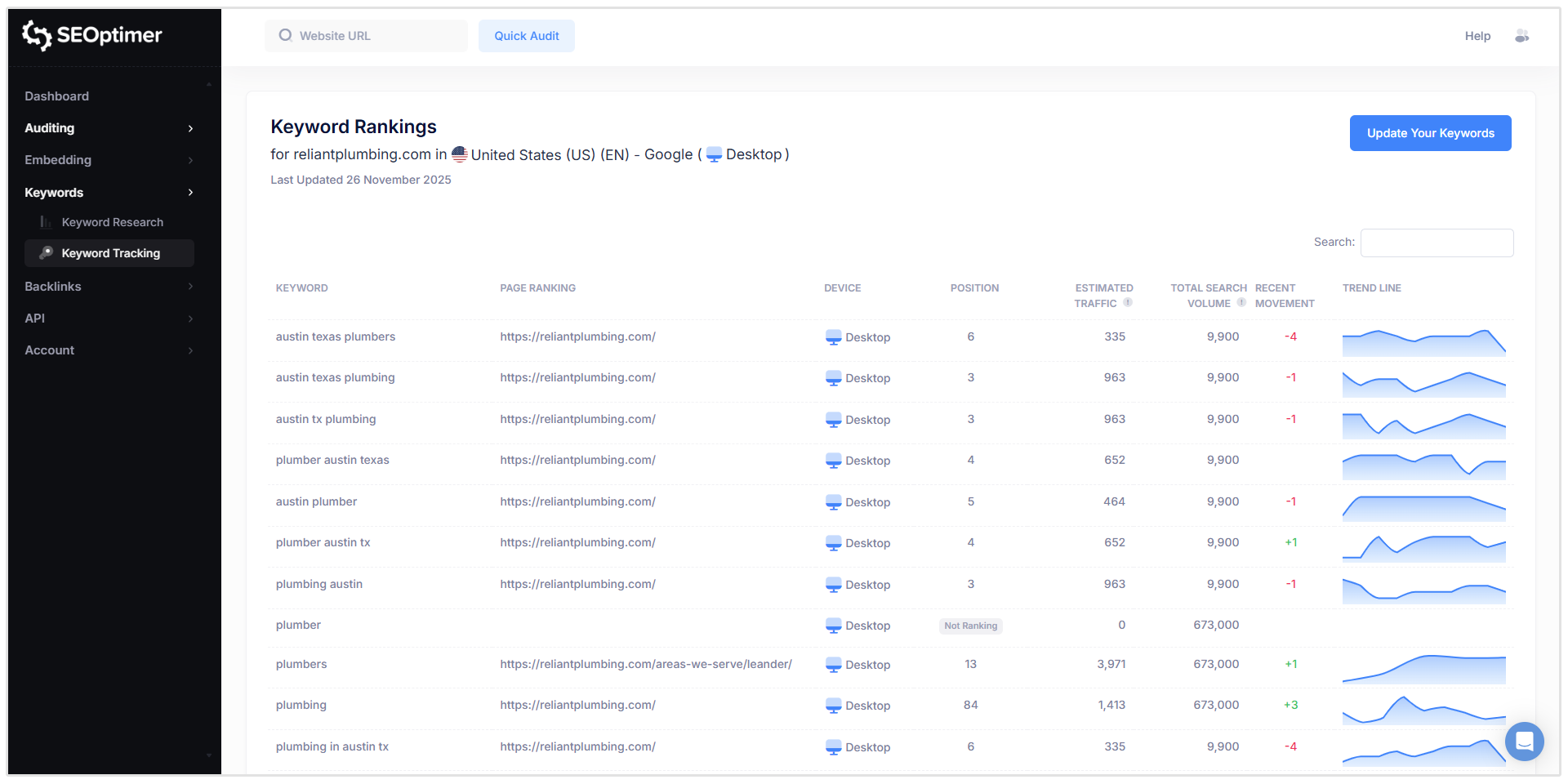
Task: Expand the API section chevron
Action: [x=190, y=318]
